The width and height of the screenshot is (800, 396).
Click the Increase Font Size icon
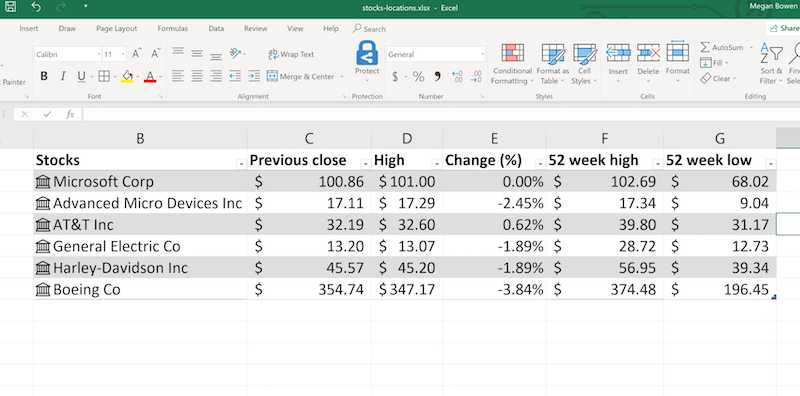pos(137,54)
